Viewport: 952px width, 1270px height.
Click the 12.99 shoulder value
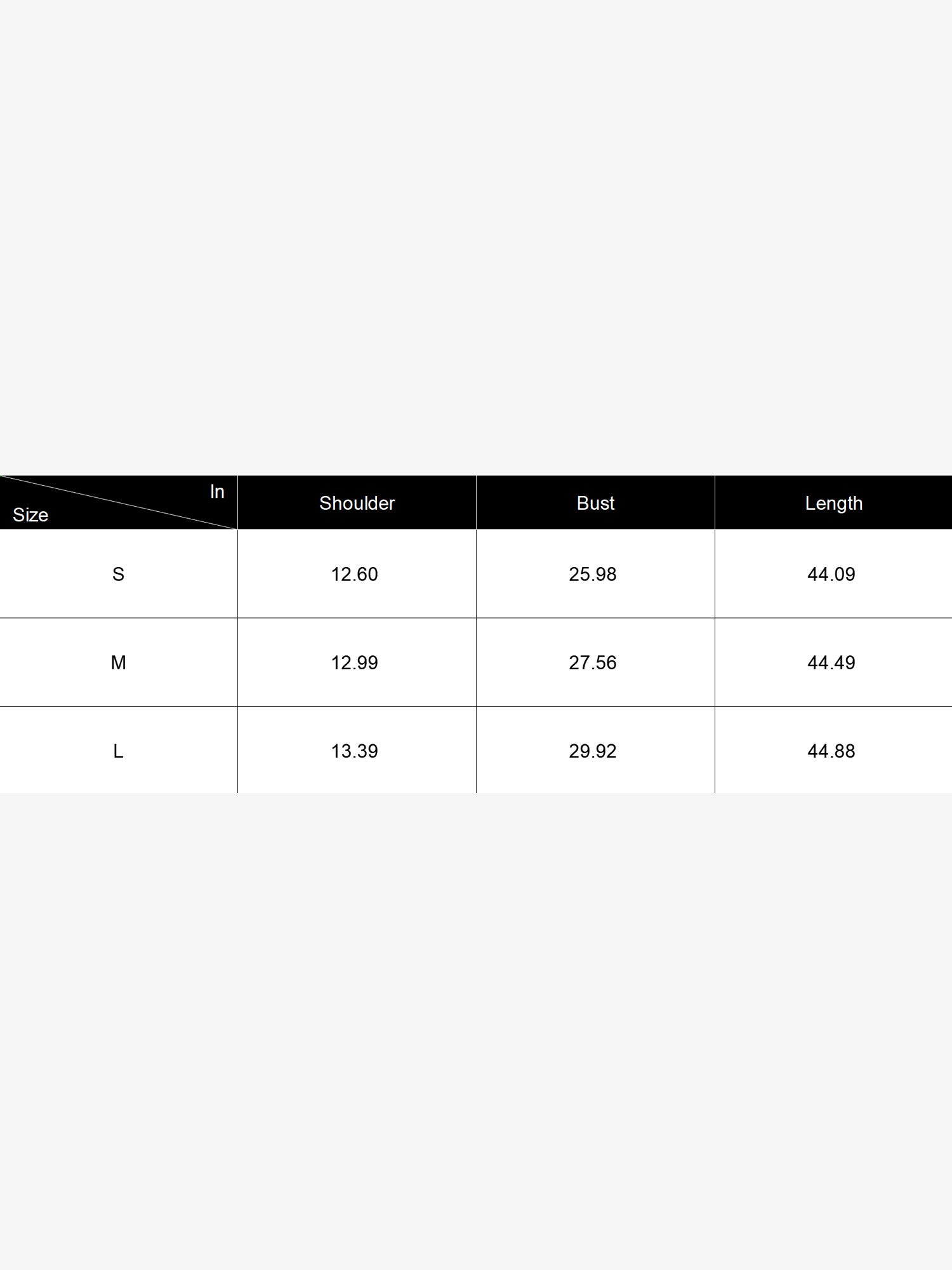coord(354,662)
